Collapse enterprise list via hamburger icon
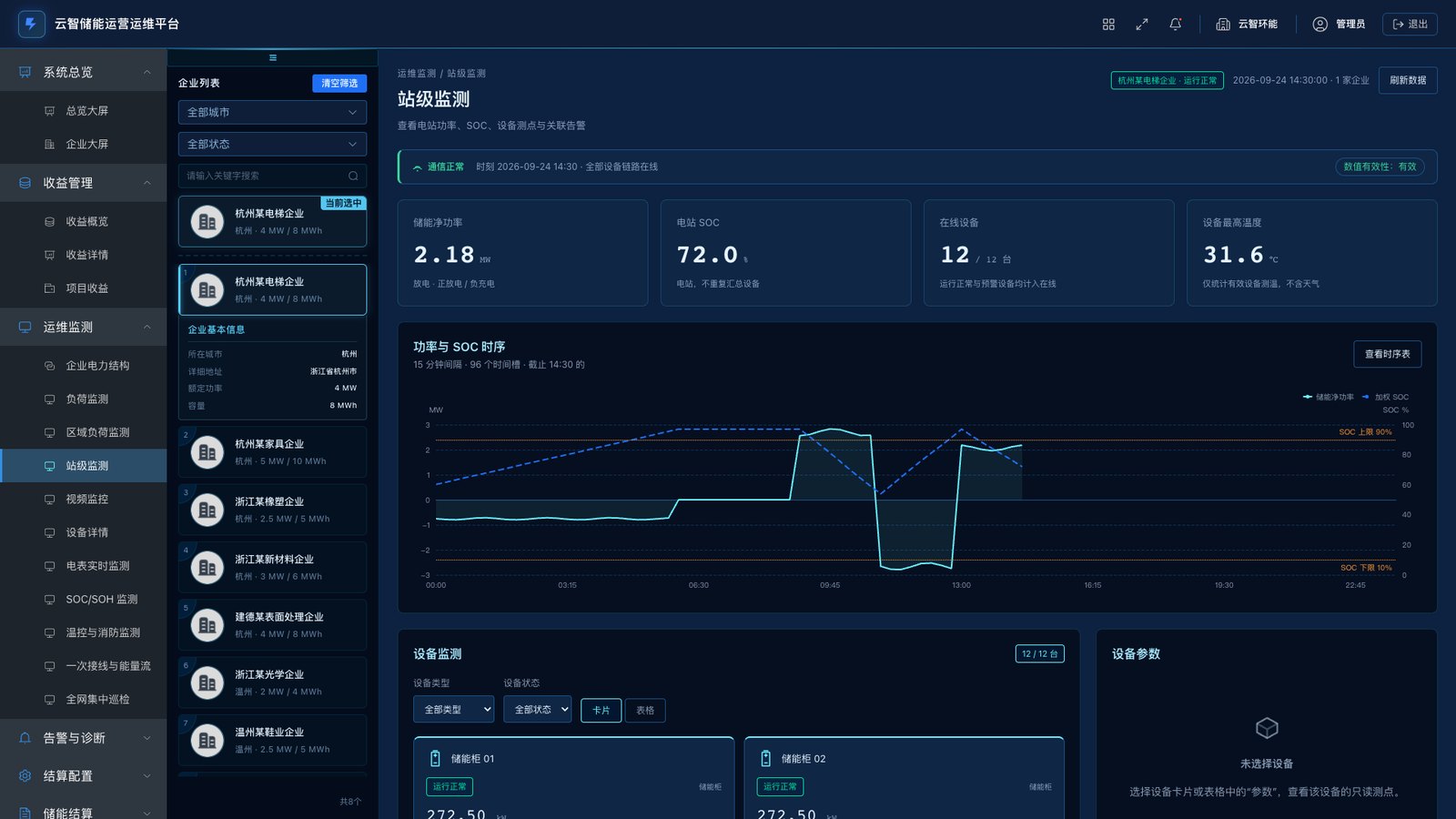This screenshot has width=1456, height=819. pyautogui.click(x=273, y=57)
